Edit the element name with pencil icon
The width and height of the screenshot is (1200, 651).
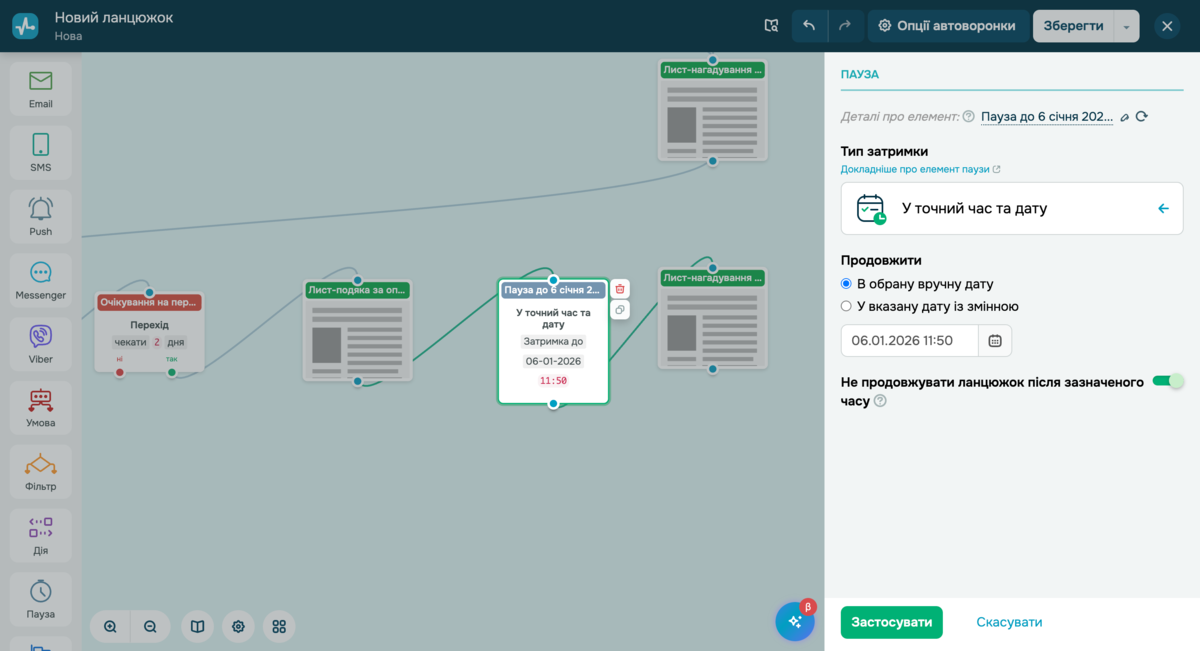click(x=1124, y=117)
